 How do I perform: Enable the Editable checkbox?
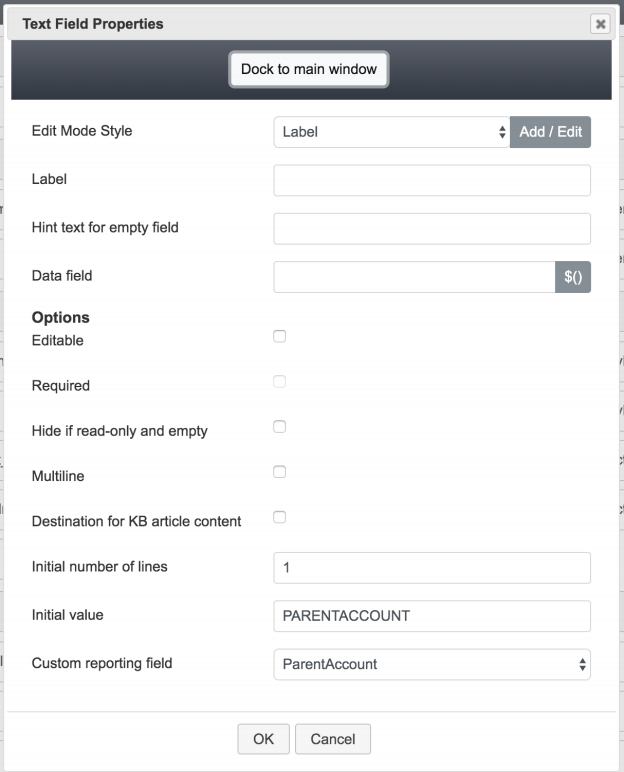[x=279, y=336]
